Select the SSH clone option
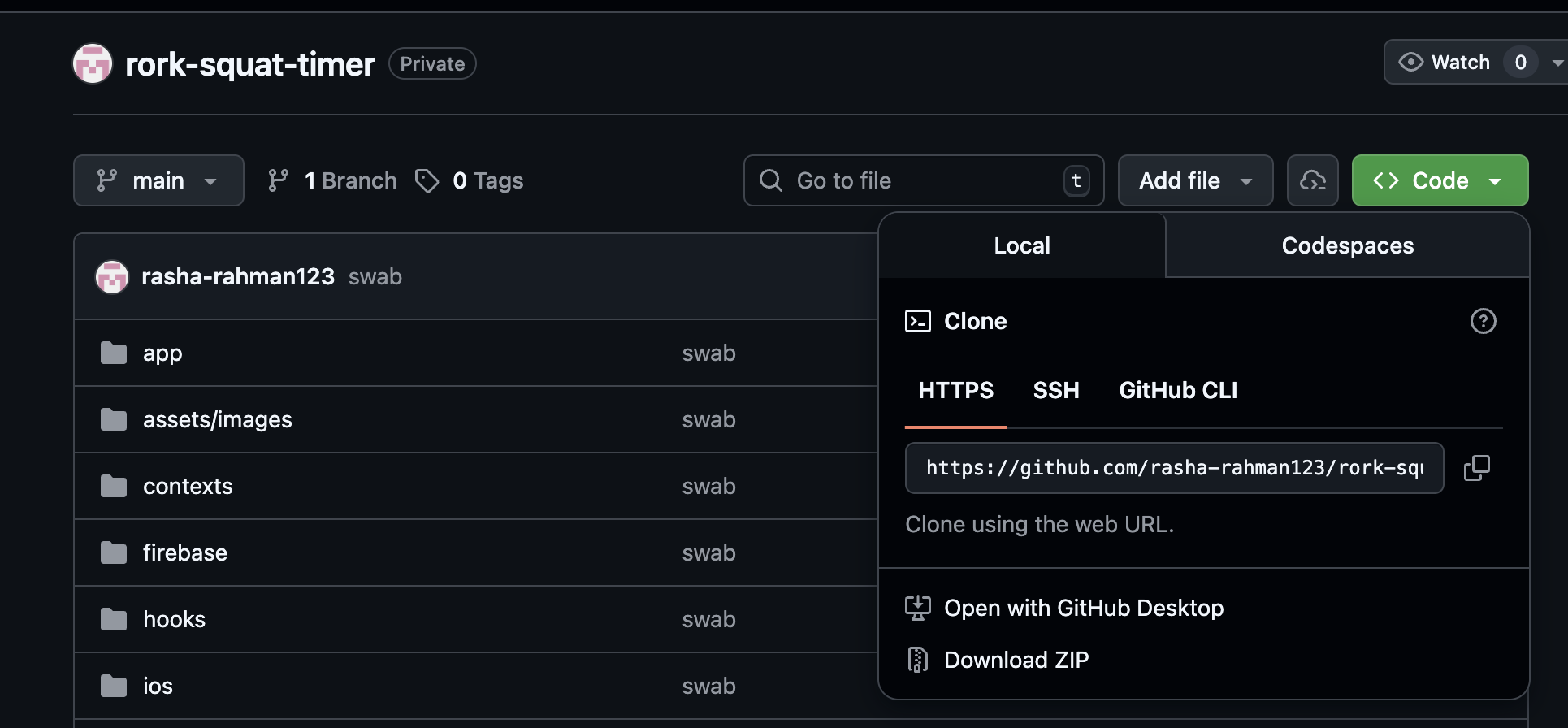 pos(1056,390)
